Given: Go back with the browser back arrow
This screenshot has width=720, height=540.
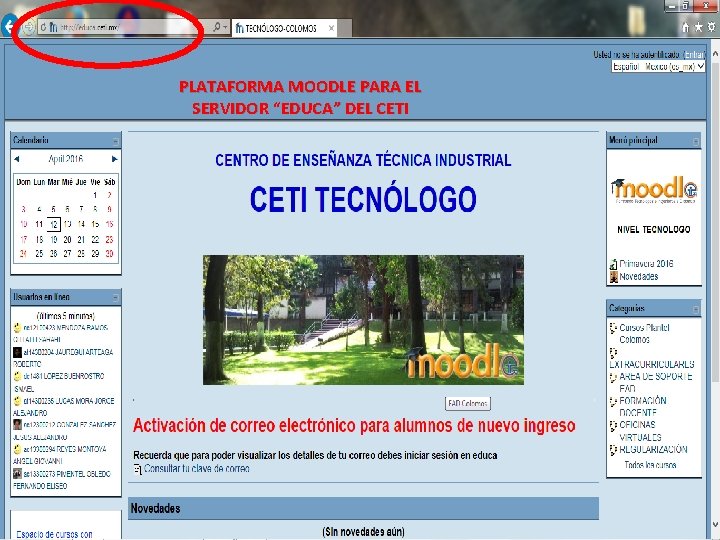Looking at the screenshot, I should [x=8, y=26].
